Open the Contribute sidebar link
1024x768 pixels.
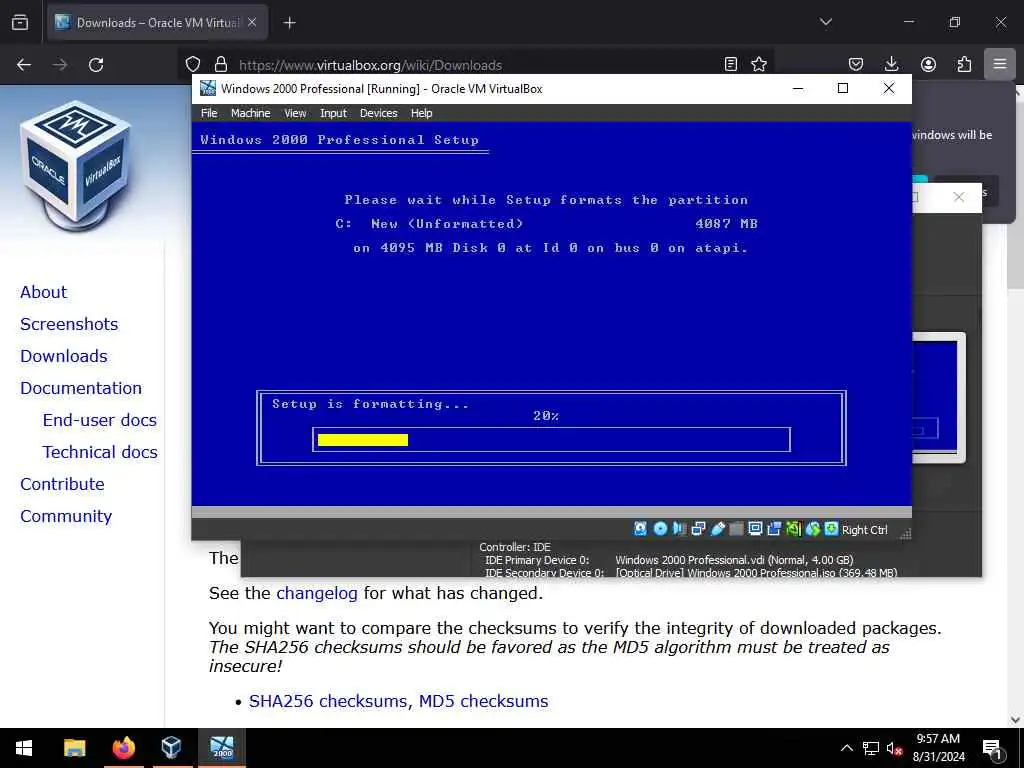62,484
